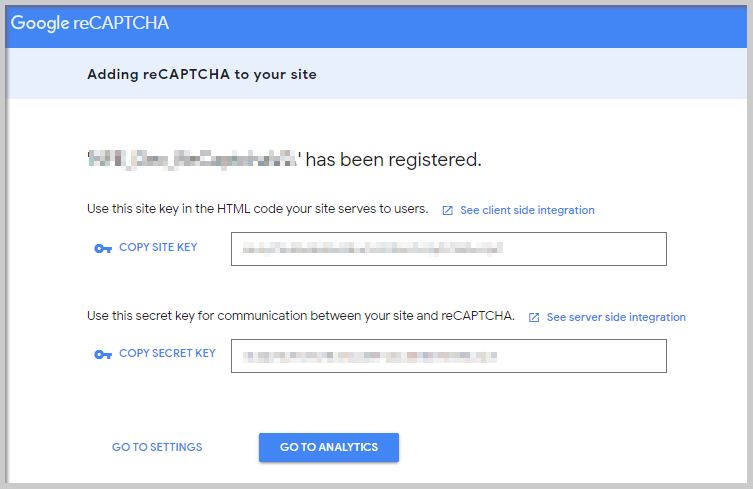The image size is (753, 489).
Task: Go to settings with GO TO SETTINGS
Action: [157, 447]
